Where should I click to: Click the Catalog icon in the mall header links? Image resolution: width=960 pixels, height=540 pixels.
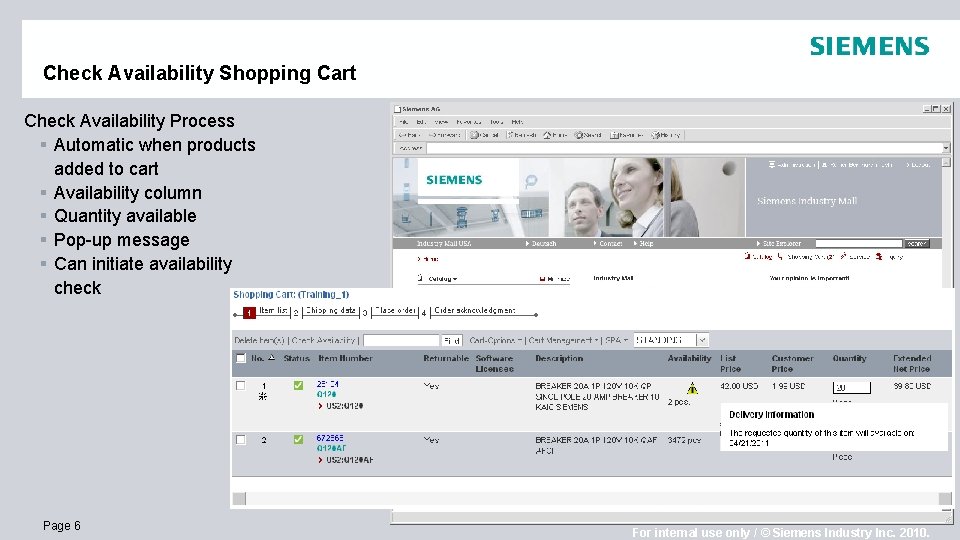pyautogui.click(x=748, y=257)
